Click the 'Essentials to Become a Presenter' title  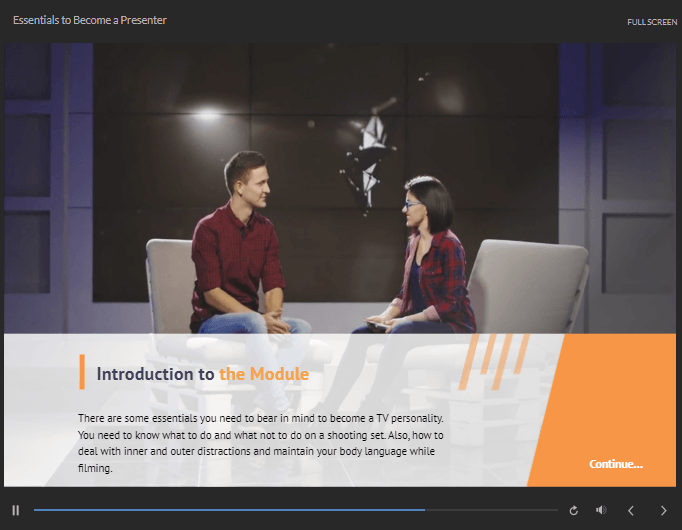click(x=90, y=20)
